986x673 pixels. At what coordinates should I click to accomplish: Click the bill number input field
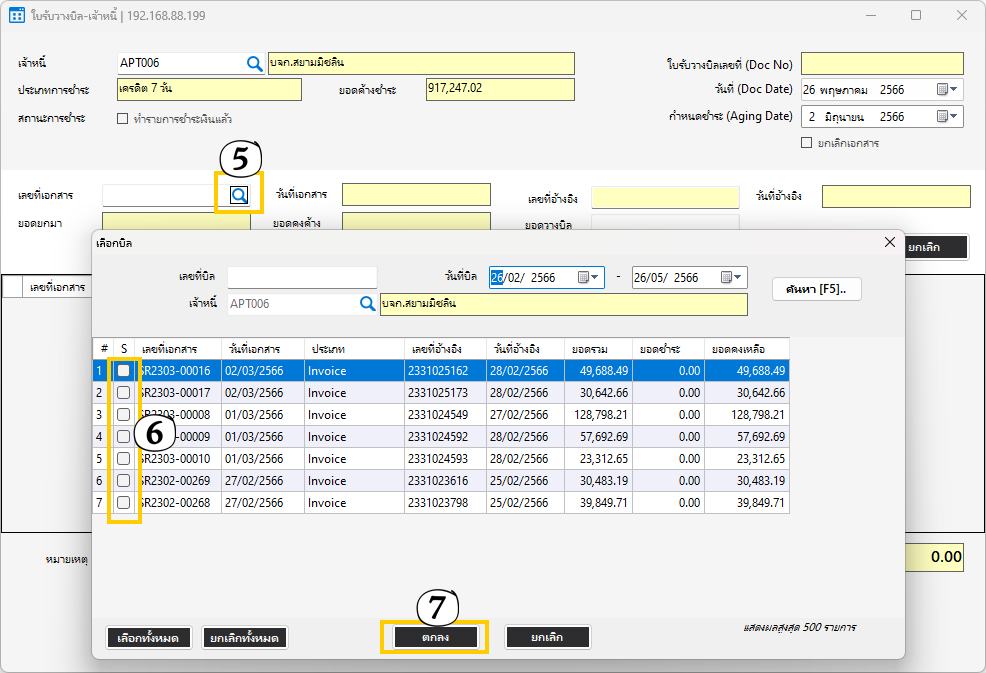(302, 277)
